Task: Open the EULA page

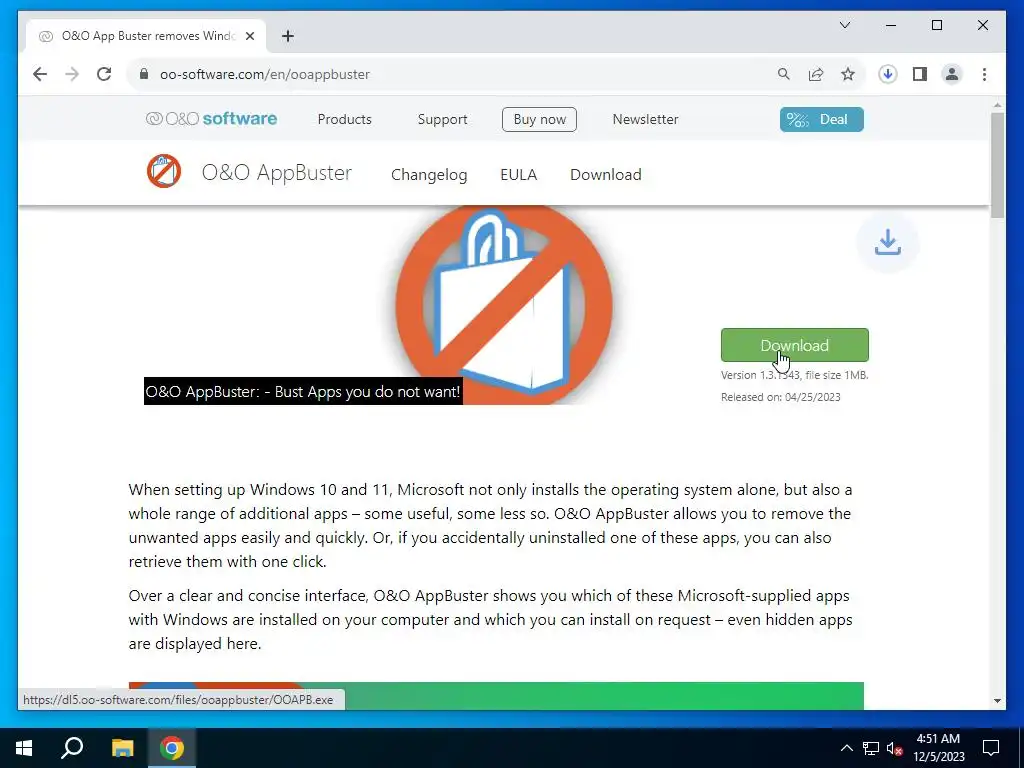Action: [x=519, y=175]
